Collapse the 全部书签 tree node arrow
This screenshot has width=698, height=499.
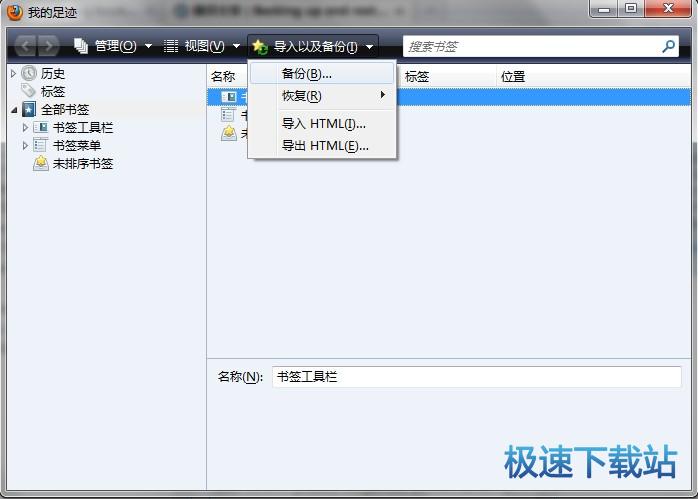point(14,110)
